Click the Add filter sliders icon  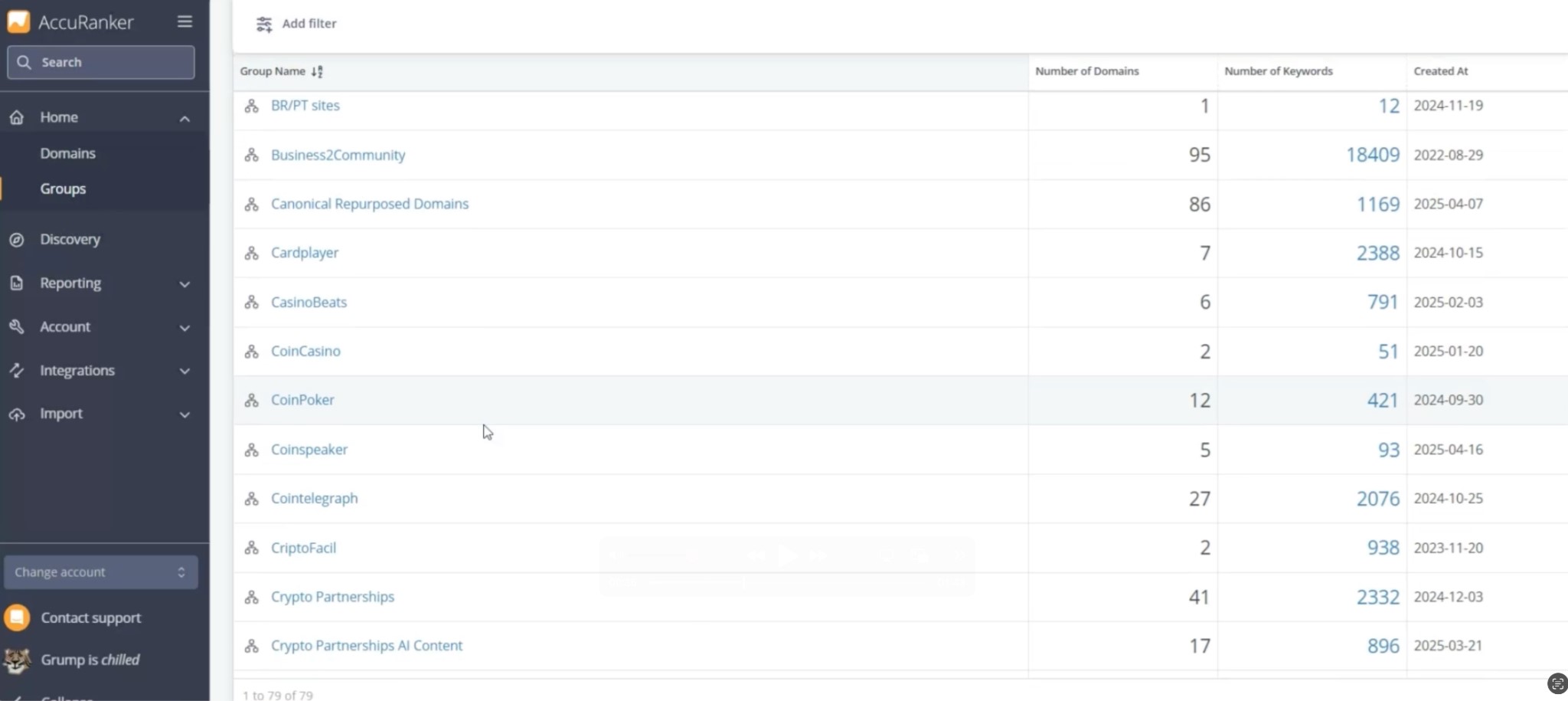(x=264, y=25)
